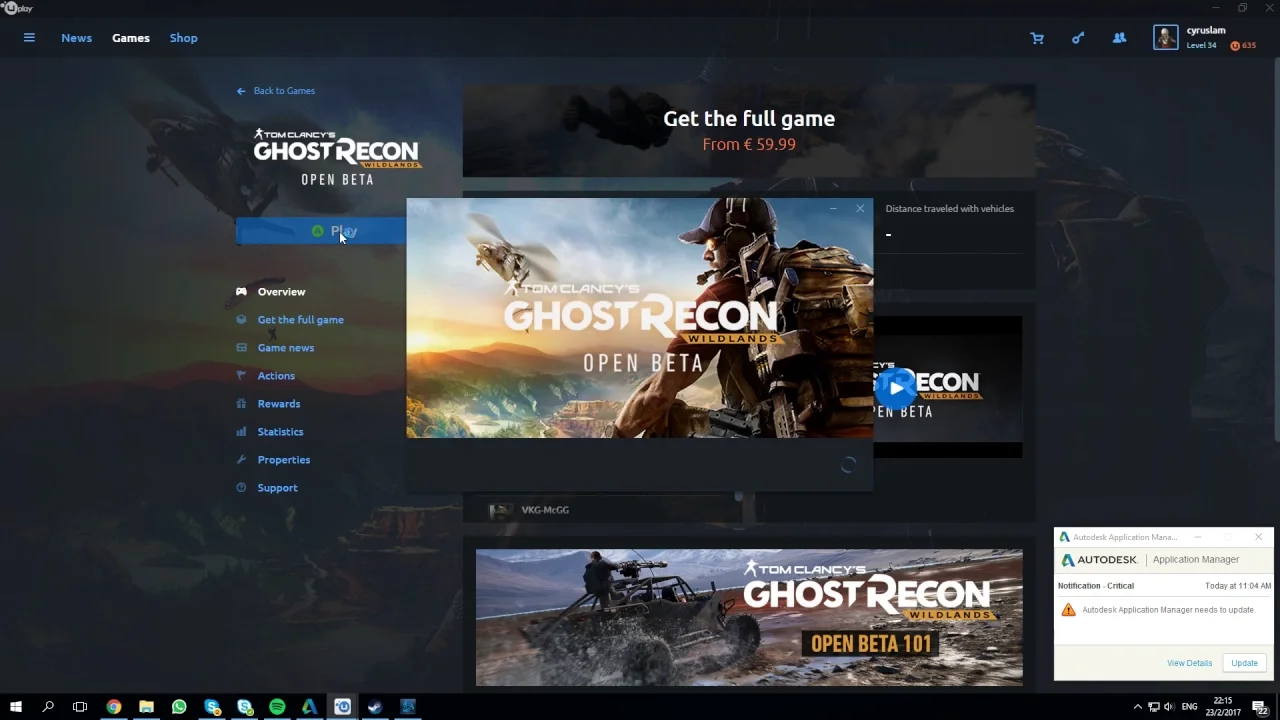
Task: Click the cyruslam profile avatar
Action: (x=1165, y=38)
